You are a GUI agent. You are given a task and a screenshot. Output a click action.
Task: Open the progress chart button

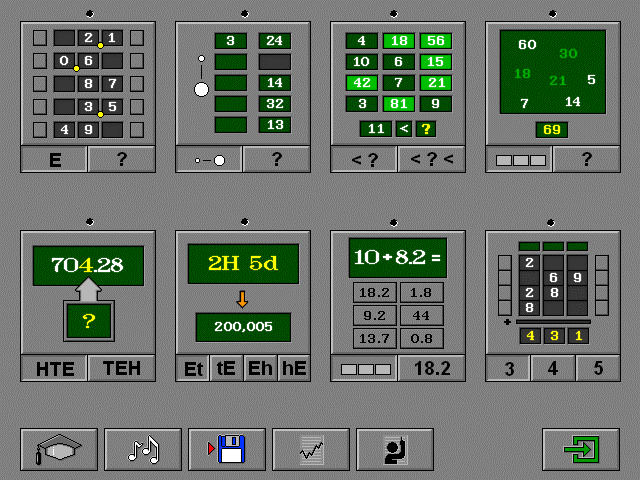click(x=311, y=449)
